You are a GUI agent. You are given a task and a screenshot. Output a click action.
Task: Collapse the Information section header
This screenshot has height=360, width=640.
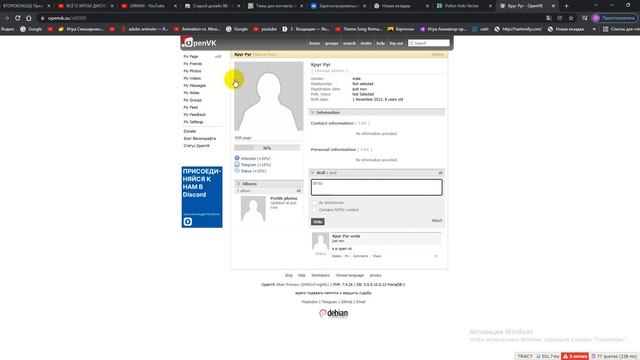coord(376,112)
